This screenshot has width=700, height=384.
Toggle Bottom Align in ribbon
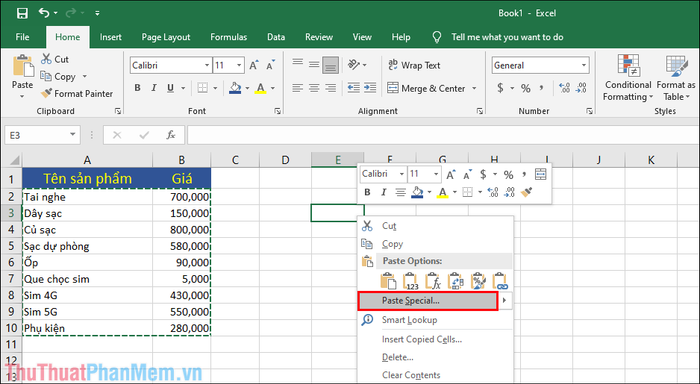[x=330, y=65]
